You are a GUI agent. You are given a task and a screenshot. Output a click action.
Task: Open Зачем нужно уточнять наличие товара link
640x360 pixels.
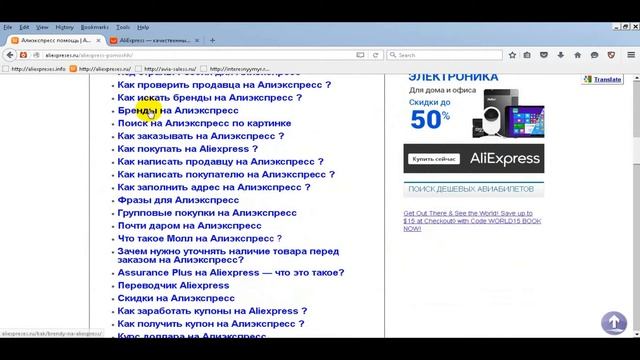click(x=228, y=256)
